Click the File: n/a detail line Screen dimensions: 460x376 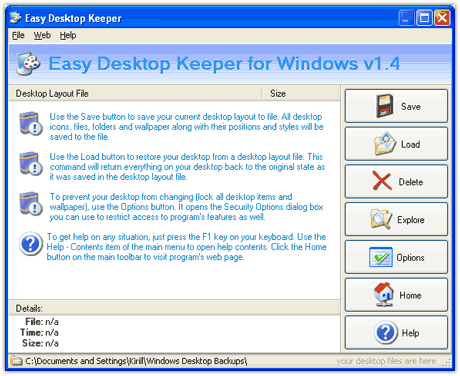click(42, 322)
